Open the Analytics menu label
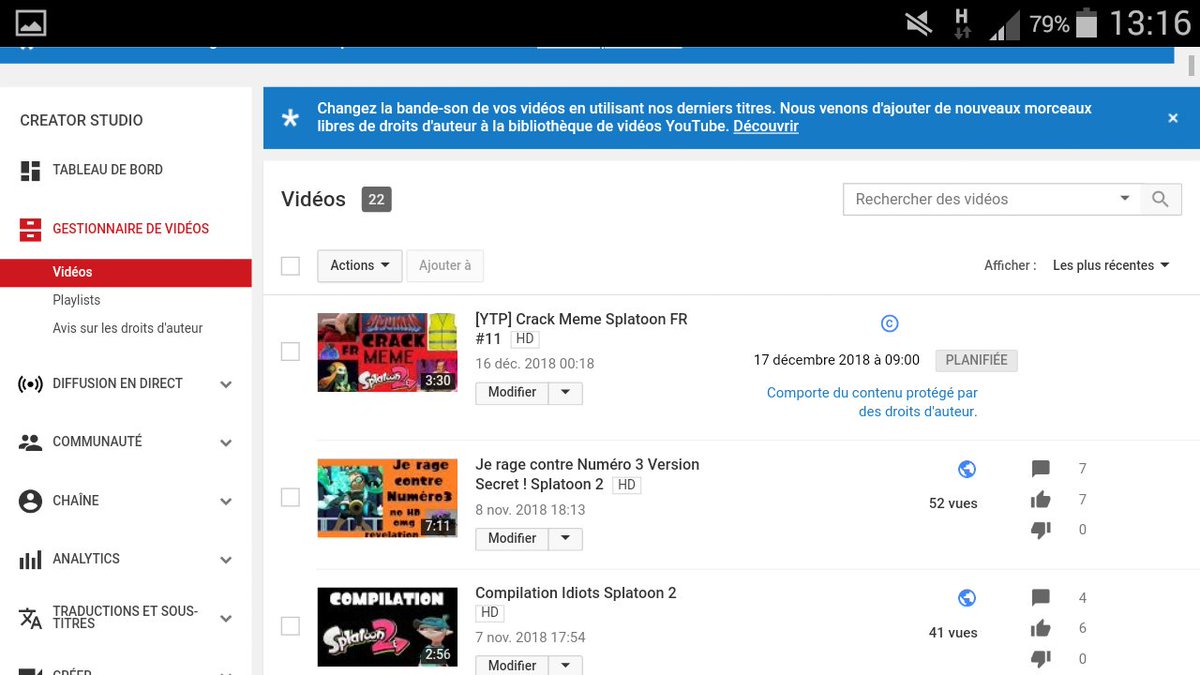 click(86, 559)
